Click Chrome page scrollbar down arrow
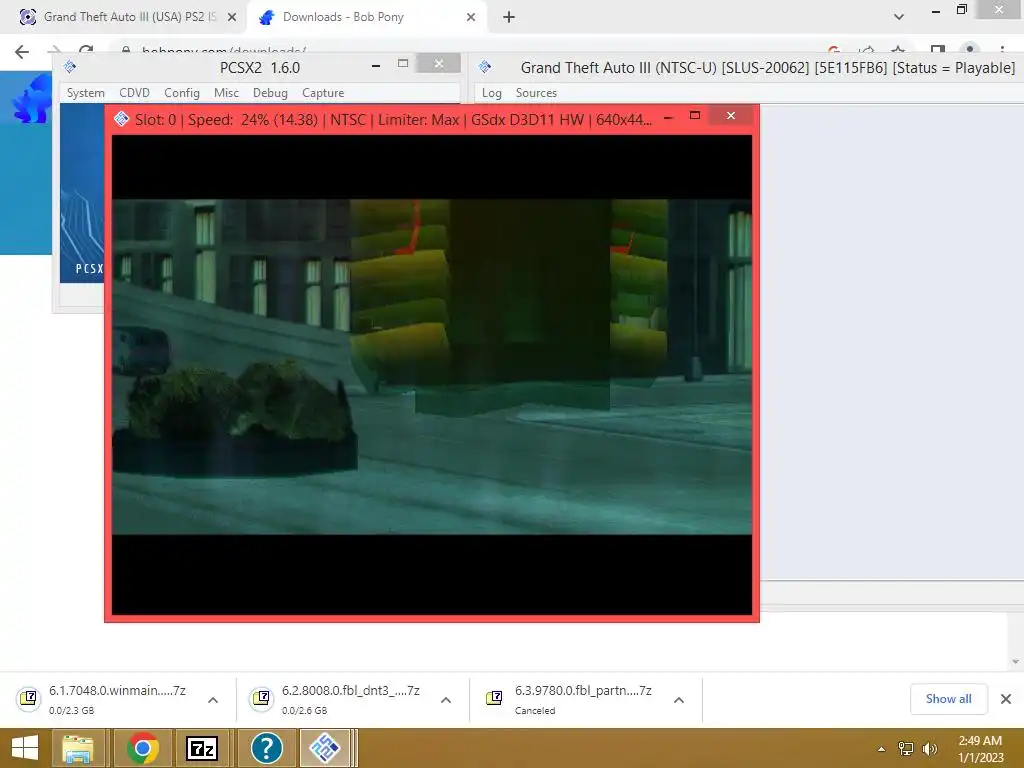 pos(1016,662)
